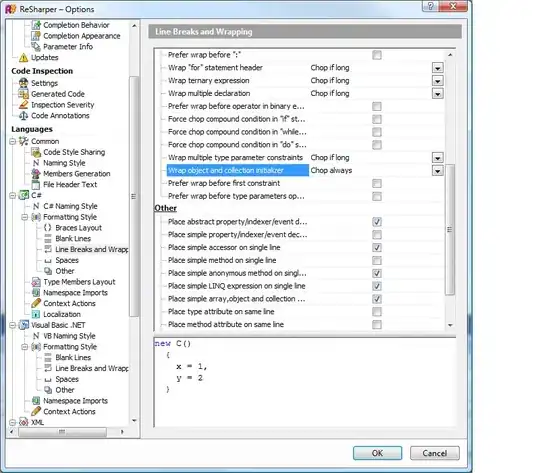This screenshot has width=540, height=473.
Task: Select C# Context Actions pencil icon
Action: 36,304
